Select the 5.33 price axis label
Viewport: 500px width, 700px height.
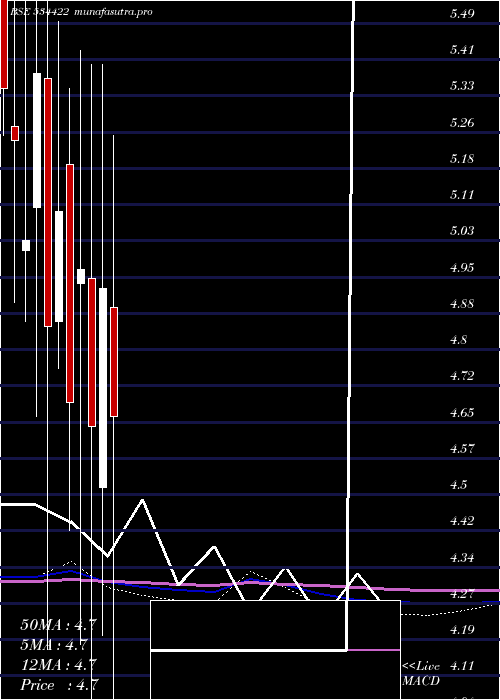point(462,86)
